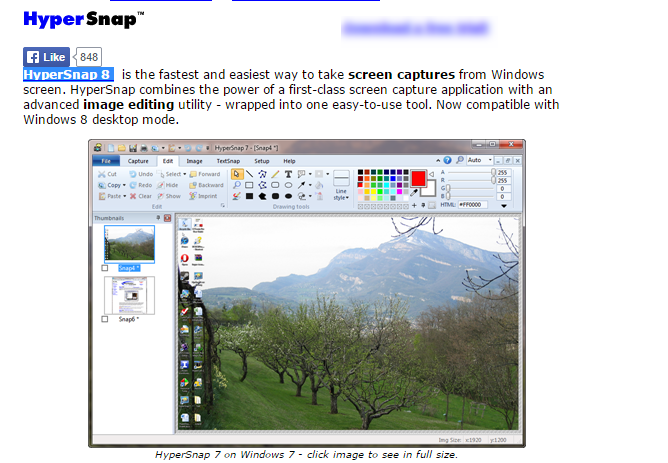668x463 pixels.
Task: Open the File tab in HyperSnap ribbon
Action: 106,161
